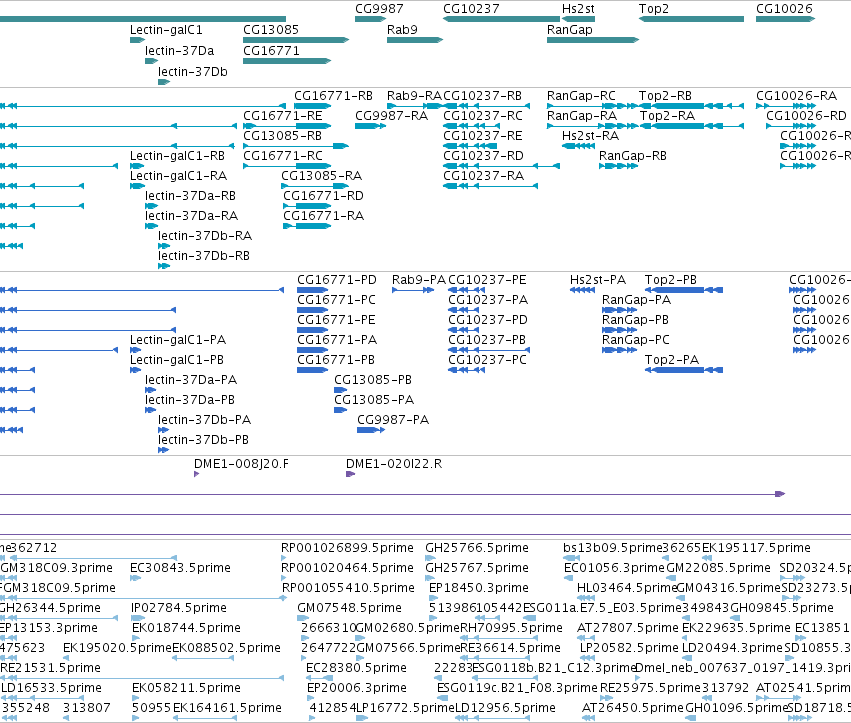This screenshot has height=723, width=851.
Task: Select protein lectin-37Da-PB label
Action: 190,400
